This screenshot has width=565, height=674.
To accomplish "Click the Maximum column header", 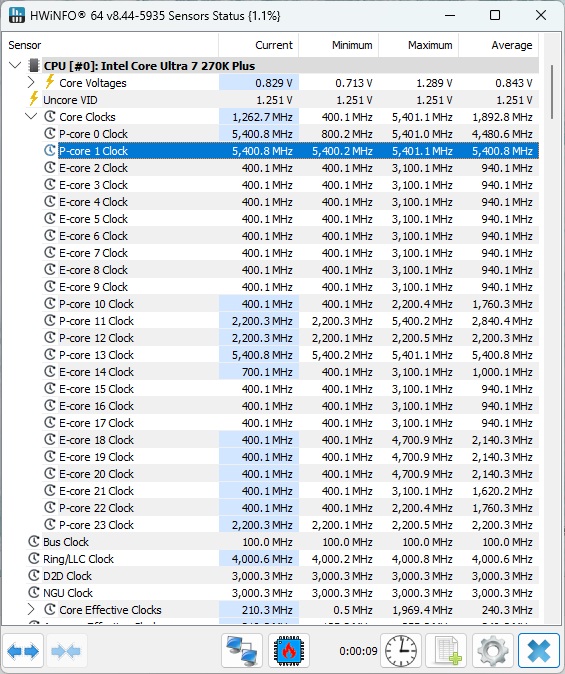I will tap(418, 45).
